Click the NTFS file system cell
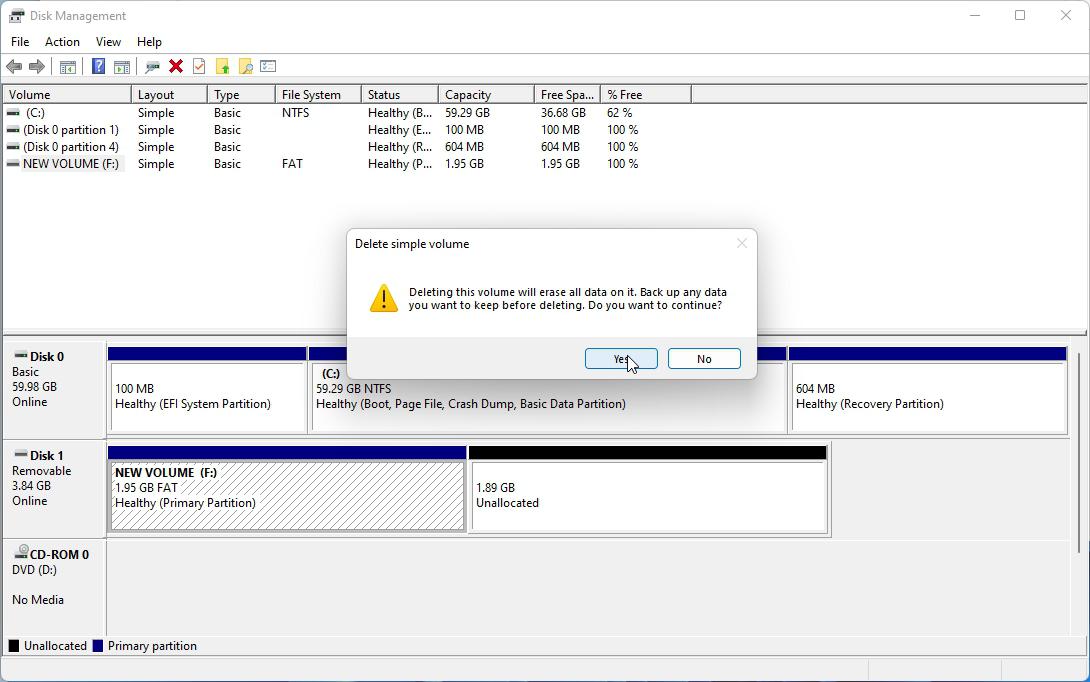The width and height of the screenshot is (1090, 682). pos(295,113)
